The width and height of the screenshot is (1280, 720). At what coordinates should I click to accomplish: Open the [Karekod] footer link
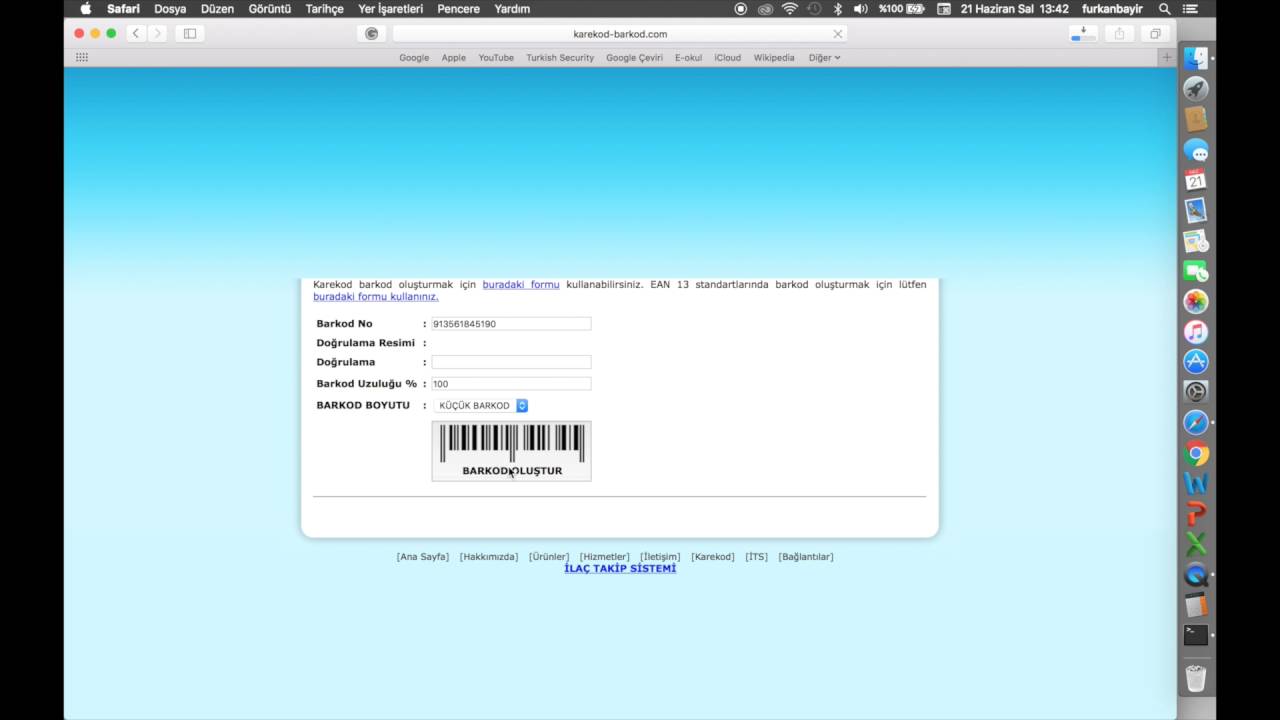point(713,557)
